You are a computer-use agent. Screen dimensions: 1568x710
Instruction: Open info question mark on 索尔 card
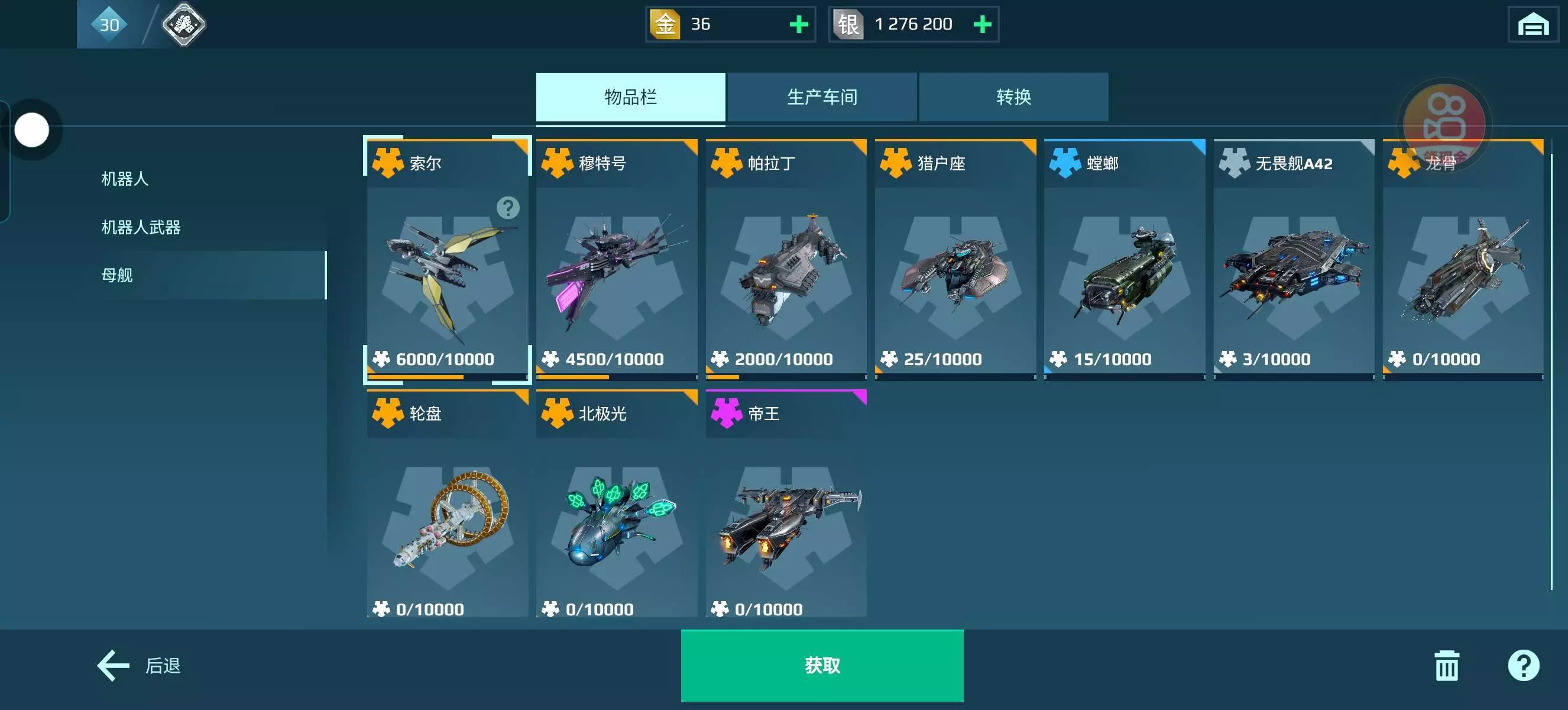pos(508,208)
